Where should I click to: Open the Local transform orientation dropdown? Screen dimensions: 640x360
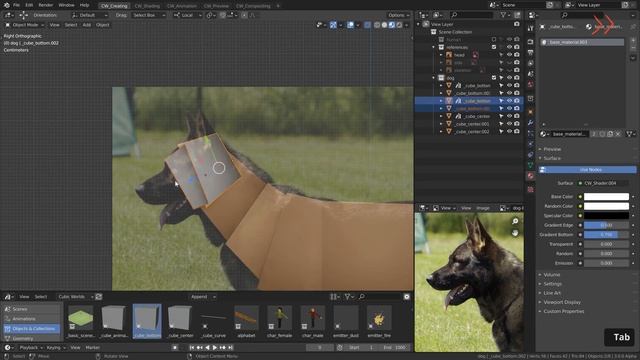[188, 15]
